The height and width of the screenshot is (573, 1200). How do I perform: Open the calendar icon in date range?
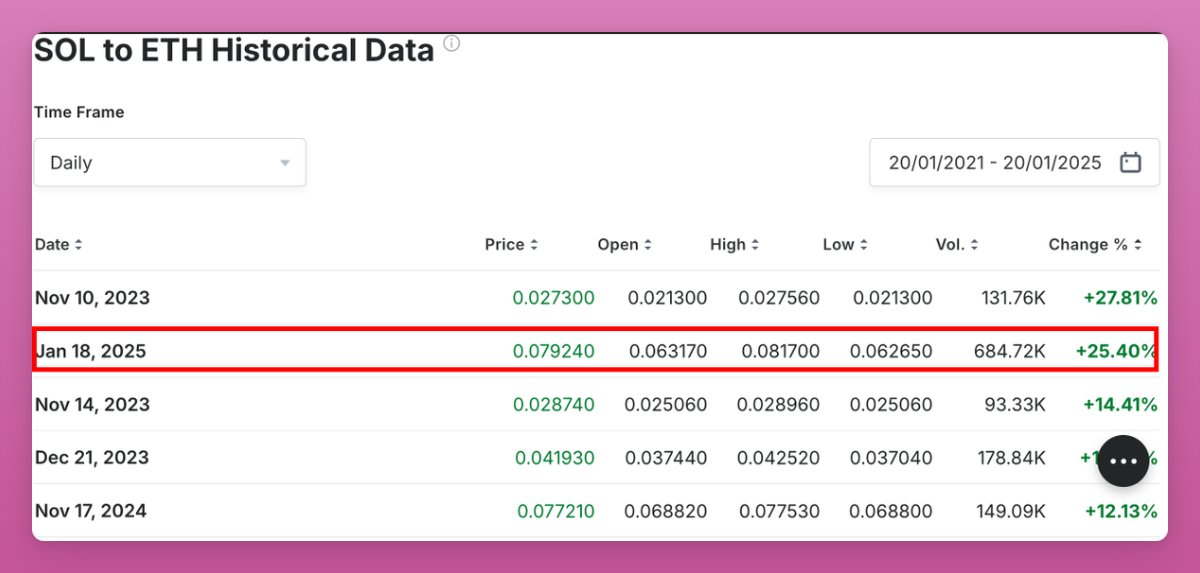[x=1130, y=163]
